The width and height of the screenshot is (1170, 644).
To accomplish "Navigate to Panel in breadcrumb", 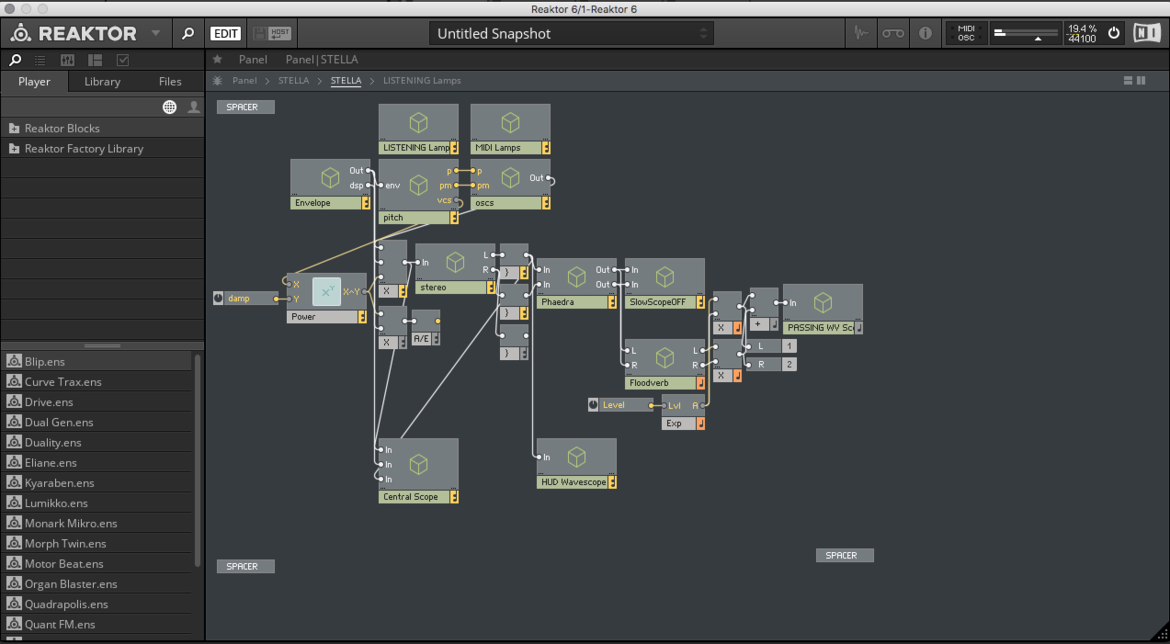I will click(245, 81).
